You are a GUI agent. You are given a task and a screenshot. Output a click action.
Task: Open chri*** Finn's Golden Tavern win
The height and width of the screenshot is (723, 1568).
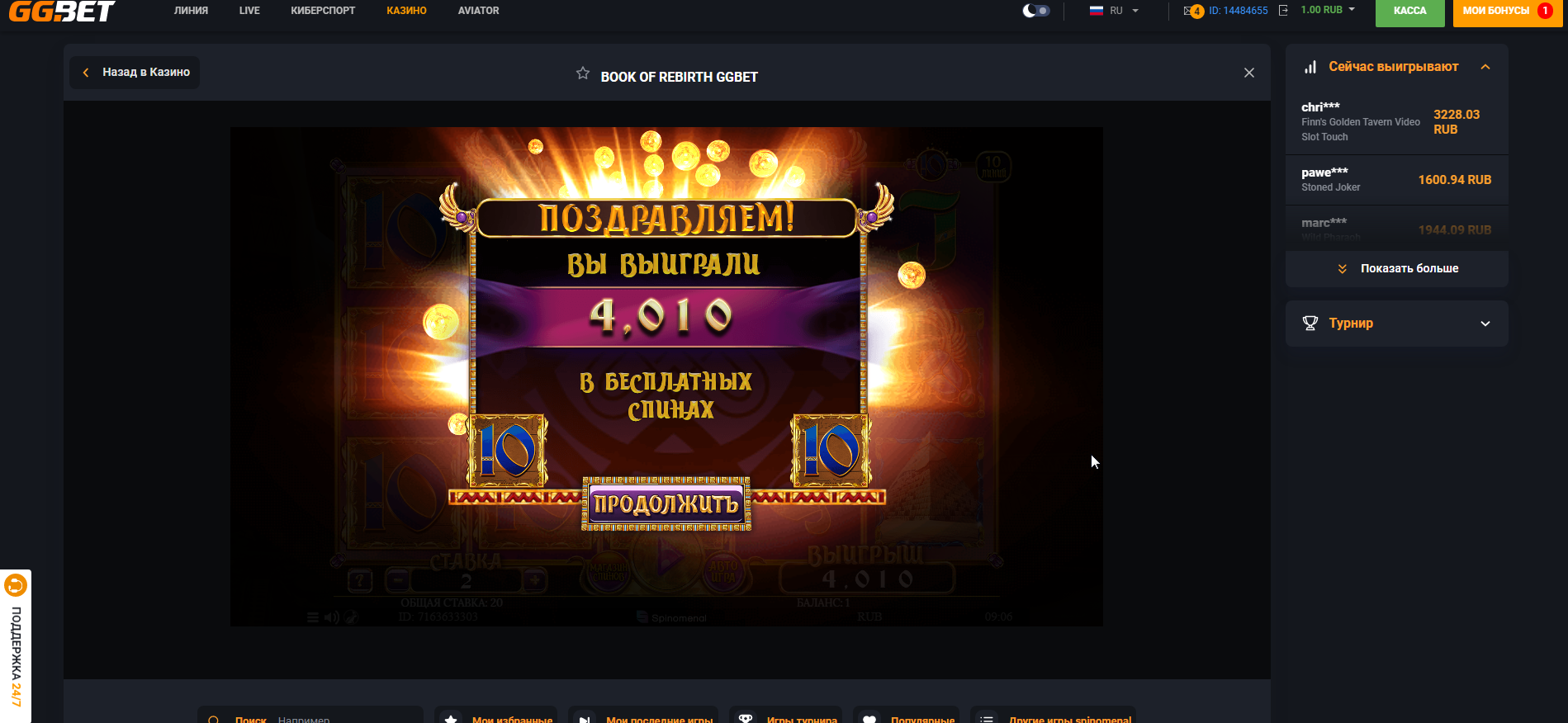pos(1397,121)
